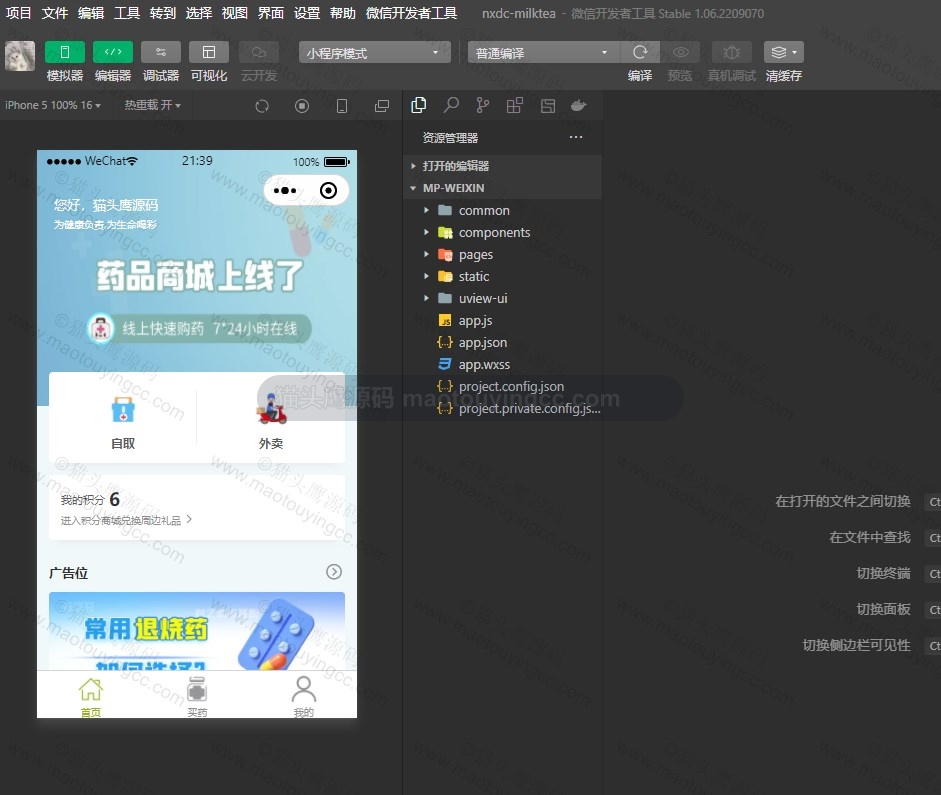Screen dimensions: 941x795
Task: Click the 广告位 circled arrow icon
Action: [334, 572]
